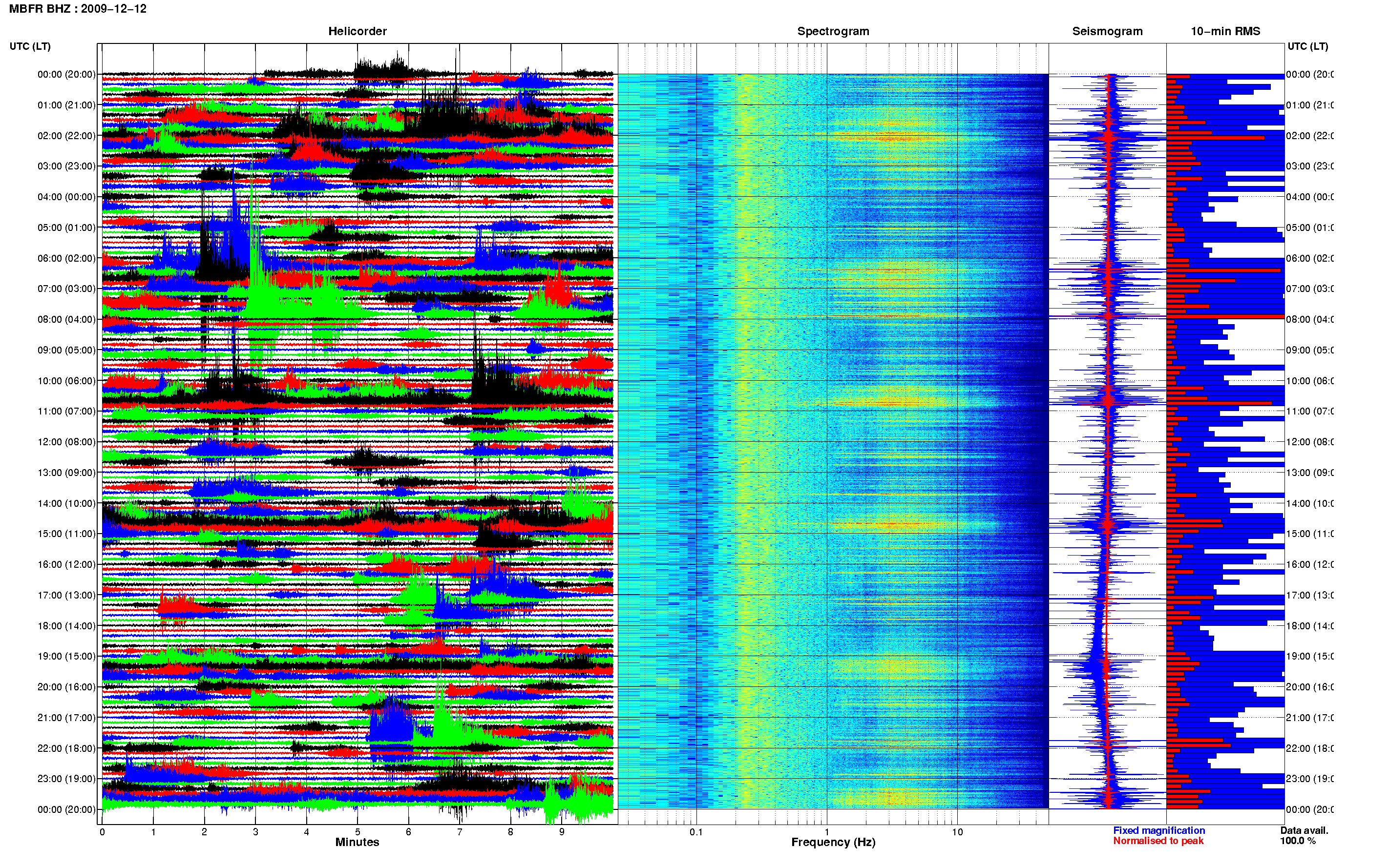Click the left 21:00 (17:00) time label
1389x868 pixels.
(66, 718)
